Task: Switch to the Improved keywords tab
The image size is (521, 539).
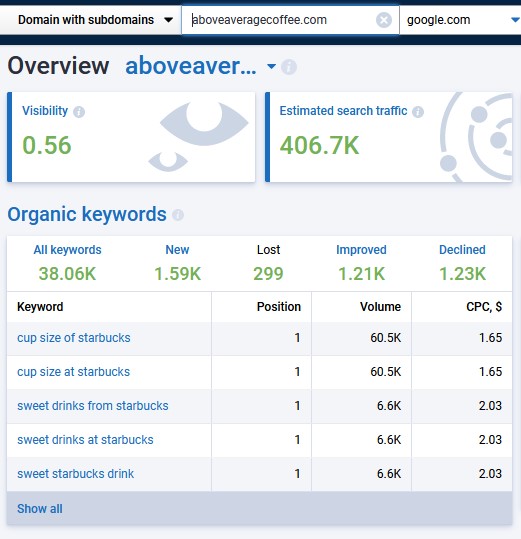Action: click(x=361, y=250)
